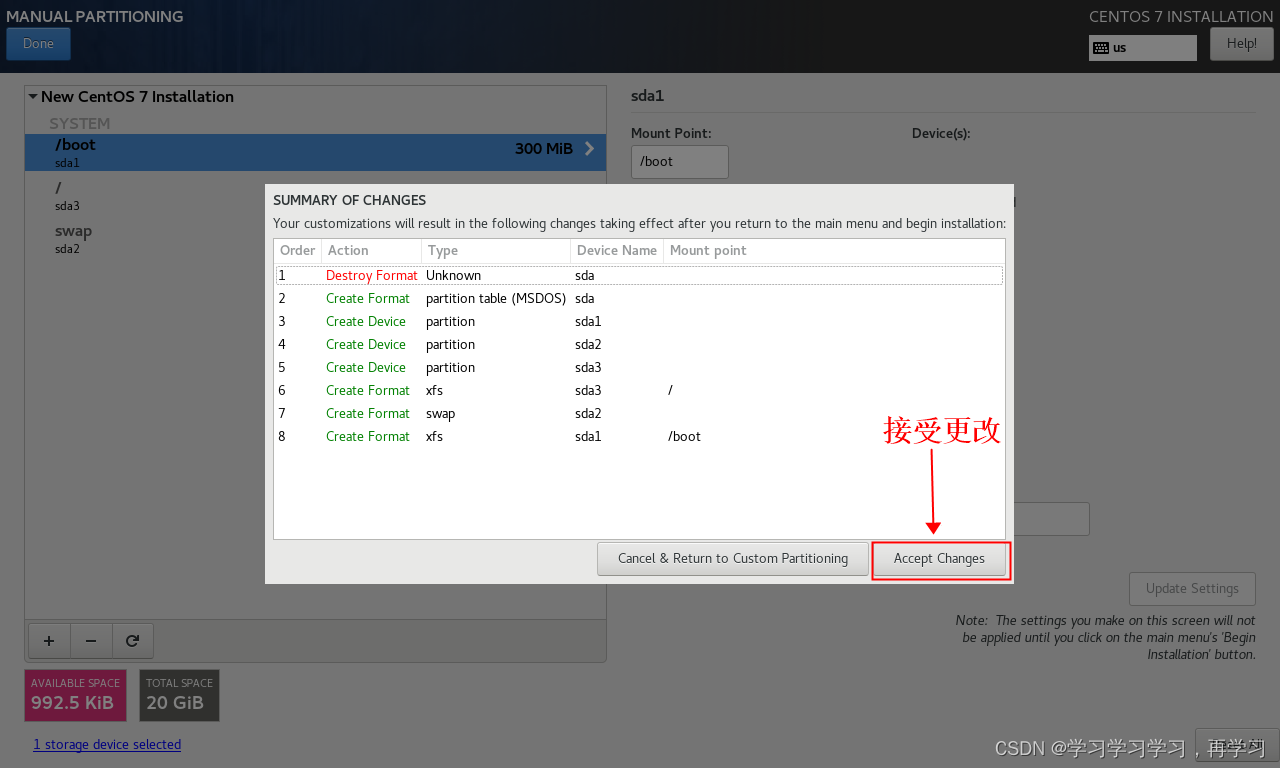Click the TOTAL SPACE 20 GiB box
Image resolution: width=1280 pixels, height=768 pixels.
click(179, 696)
